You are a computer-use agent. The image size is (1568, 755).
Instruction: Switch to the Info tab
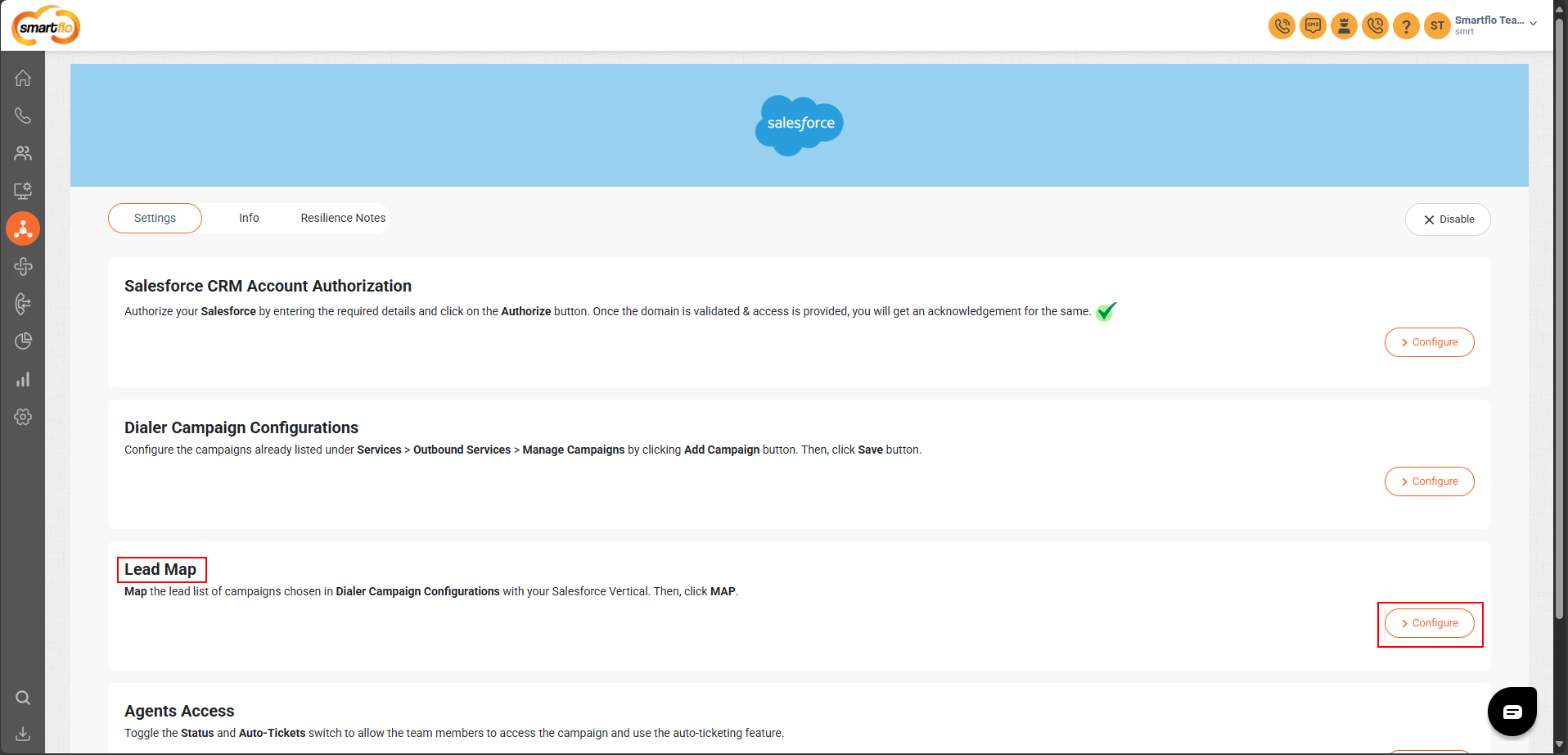(x=249, y=218)
